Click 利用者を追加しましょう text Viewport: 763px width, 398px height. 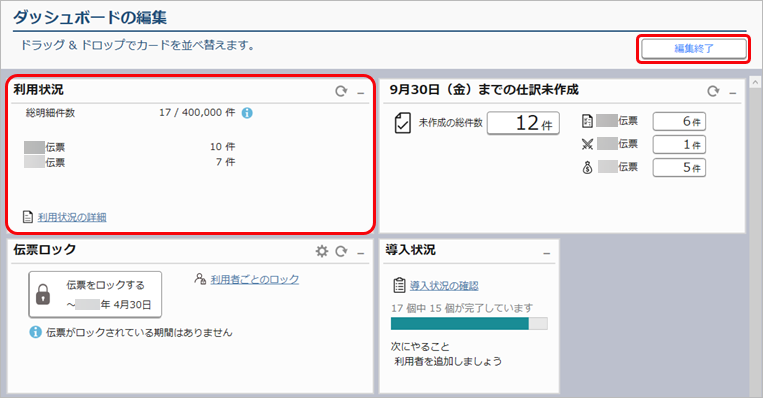[448, 361]
